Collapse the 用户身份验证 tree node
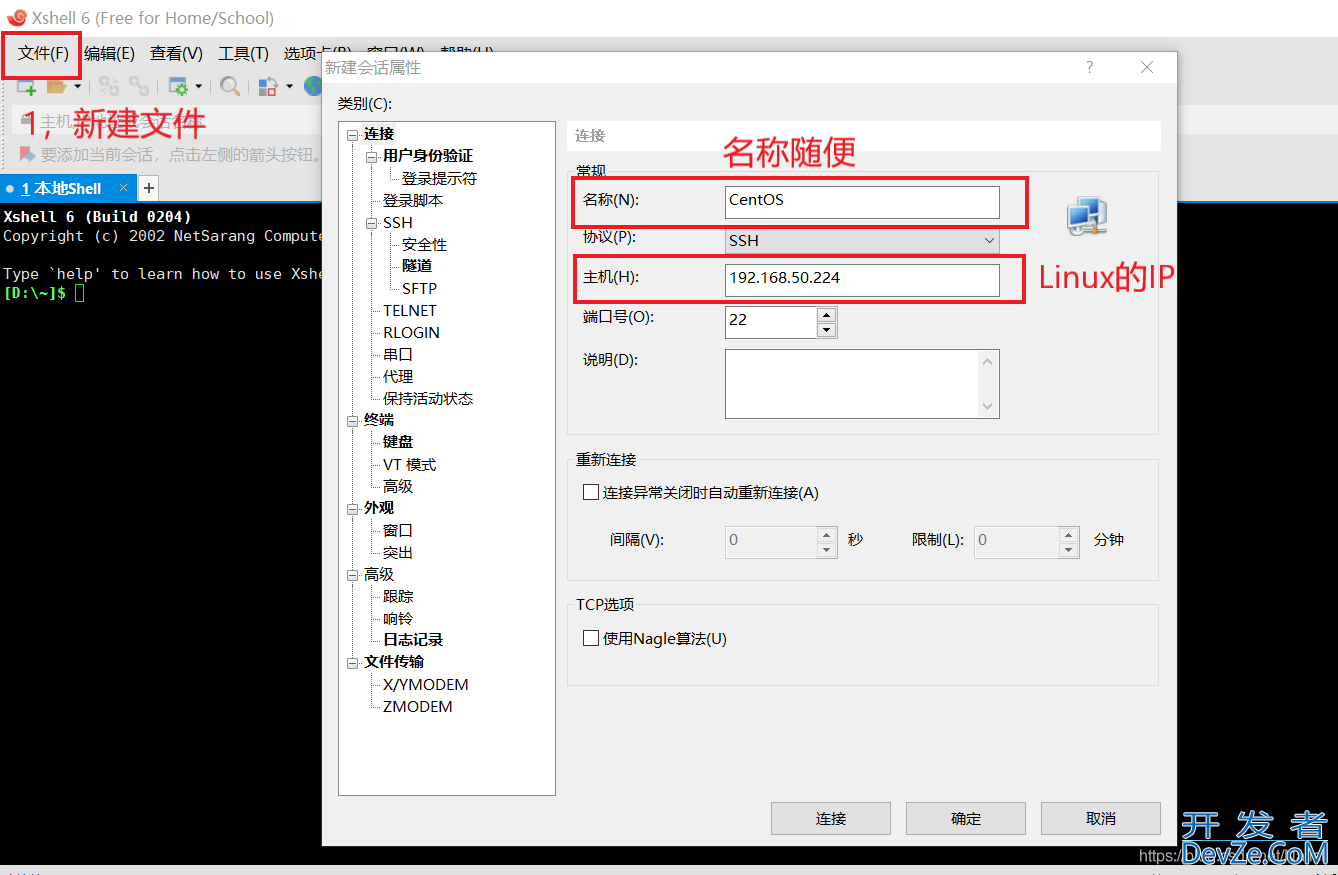 pyautogui.click(x=372, y=157)
